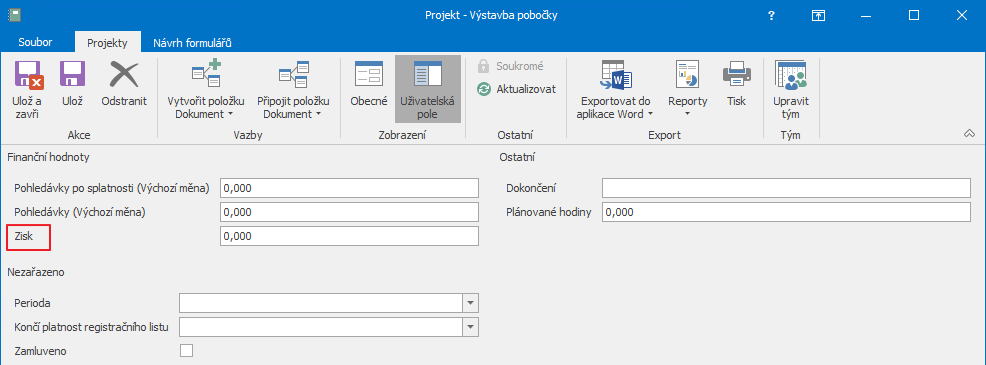Click Pohledávky (Výchozí měna) value field
Image resolution: width=986 pixels, height=365 pixels.
click(350, 212)
